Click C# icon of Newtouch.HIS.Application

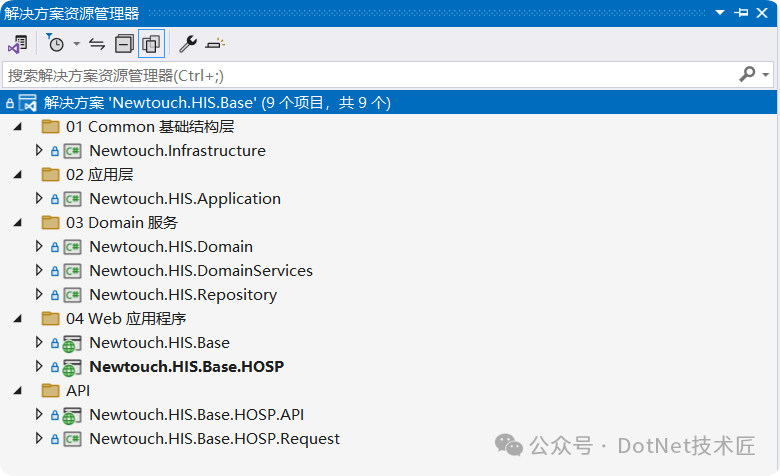point(73,199)
